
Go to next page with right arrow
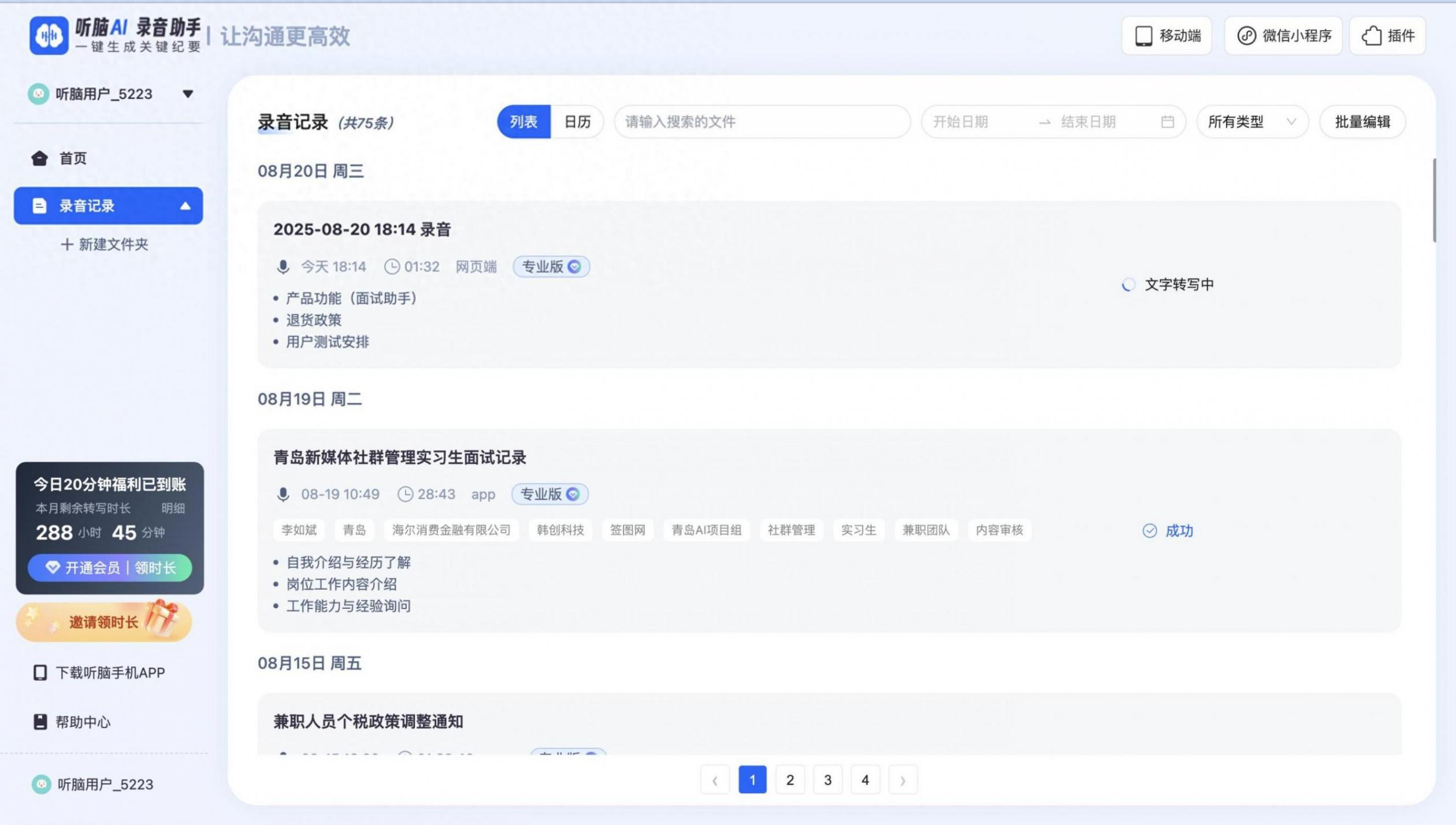coord(902,780)
